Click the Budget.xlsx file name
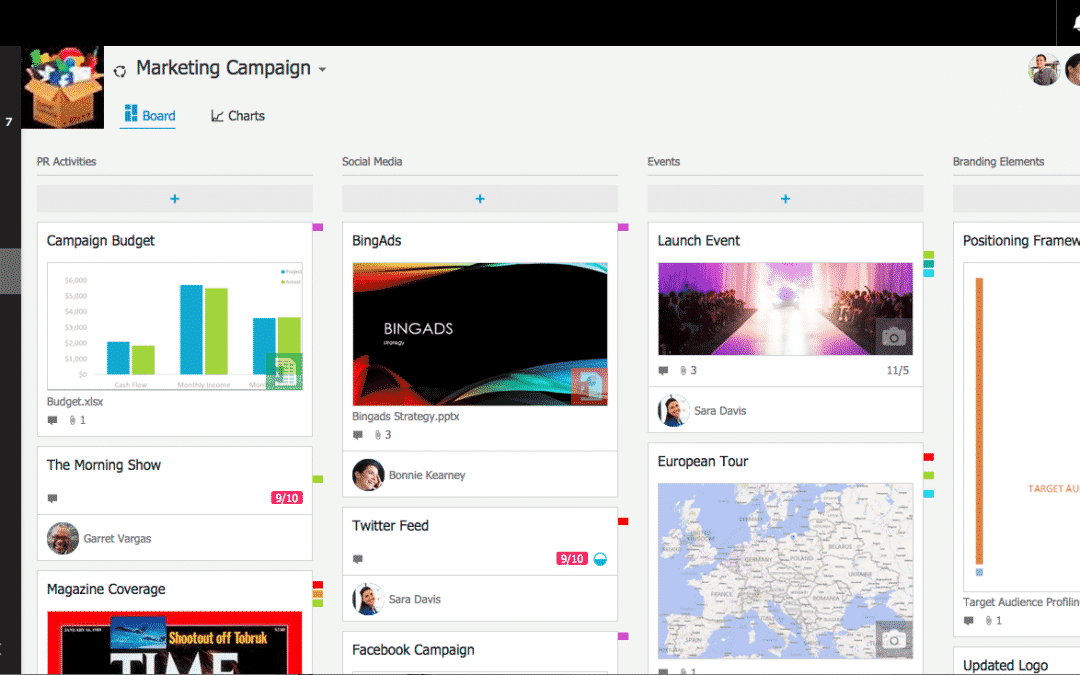 (x=75, y=402)
